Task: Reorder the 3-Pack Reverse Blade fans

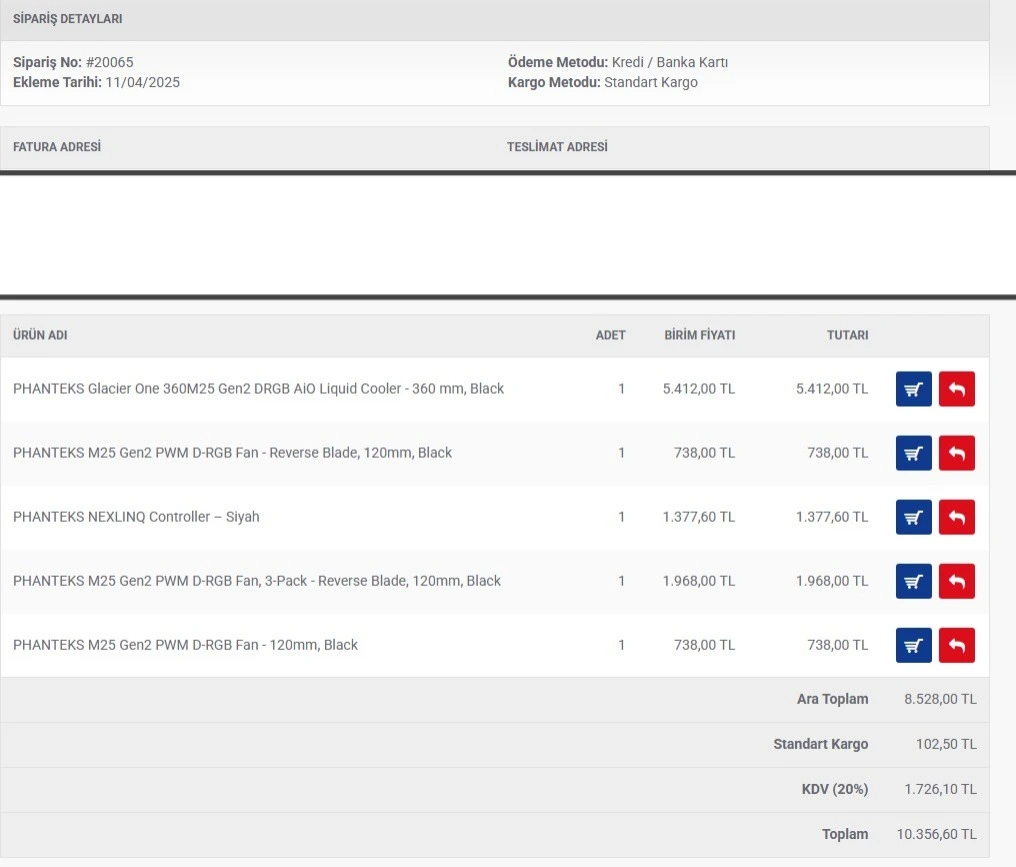Action: 914,581
